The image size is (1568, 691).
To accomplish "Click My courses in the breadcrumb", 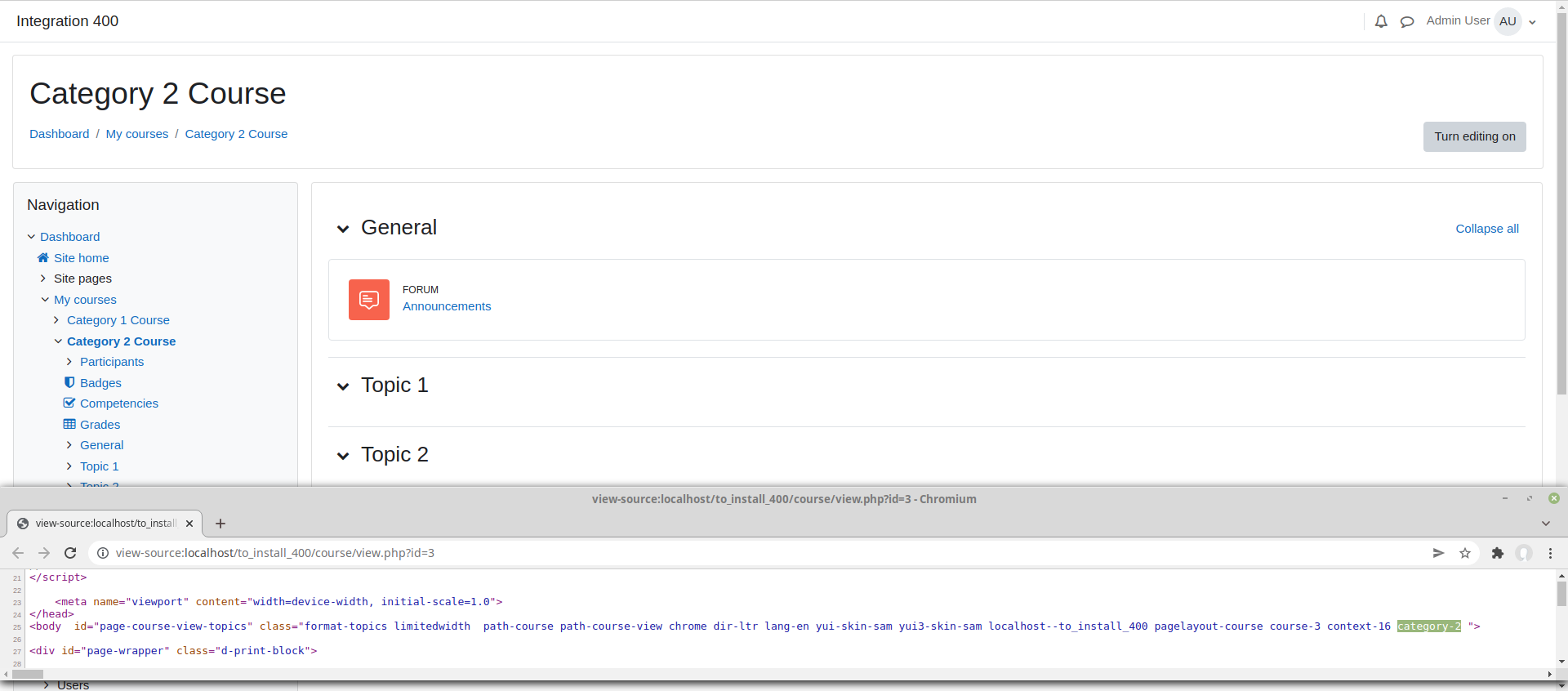I will [x=137, y=134].
